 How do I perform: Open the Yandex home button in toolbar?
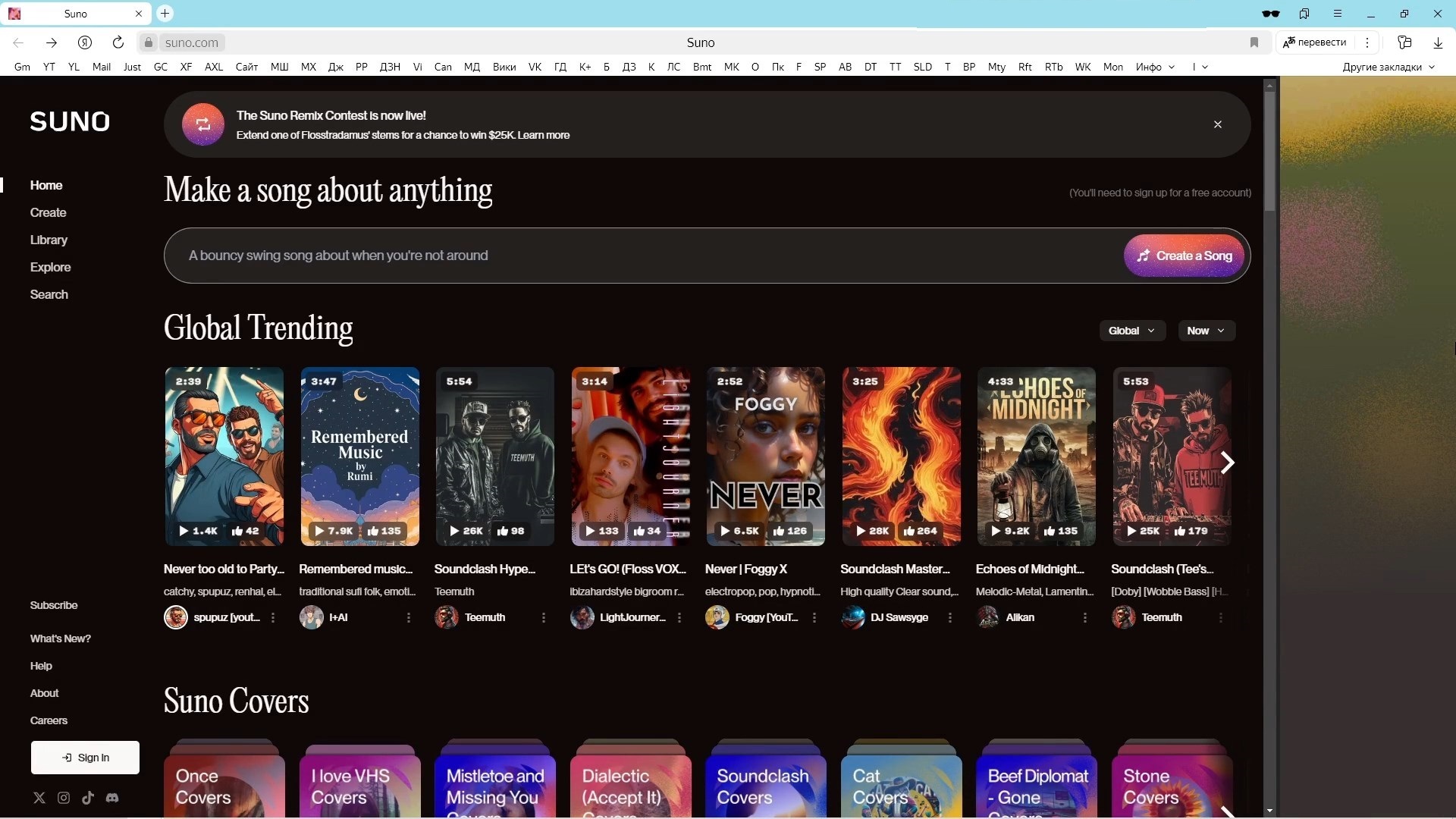(85, 42)
